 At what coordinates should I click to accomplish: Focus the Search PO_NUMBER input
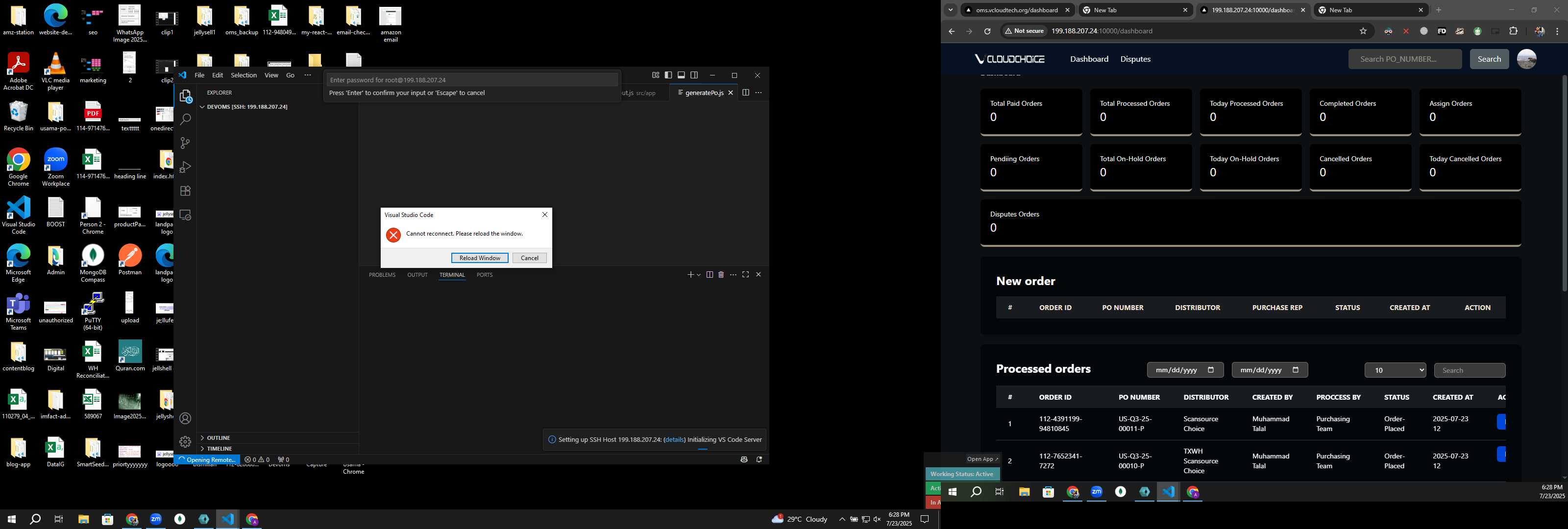pos(1405,59)
